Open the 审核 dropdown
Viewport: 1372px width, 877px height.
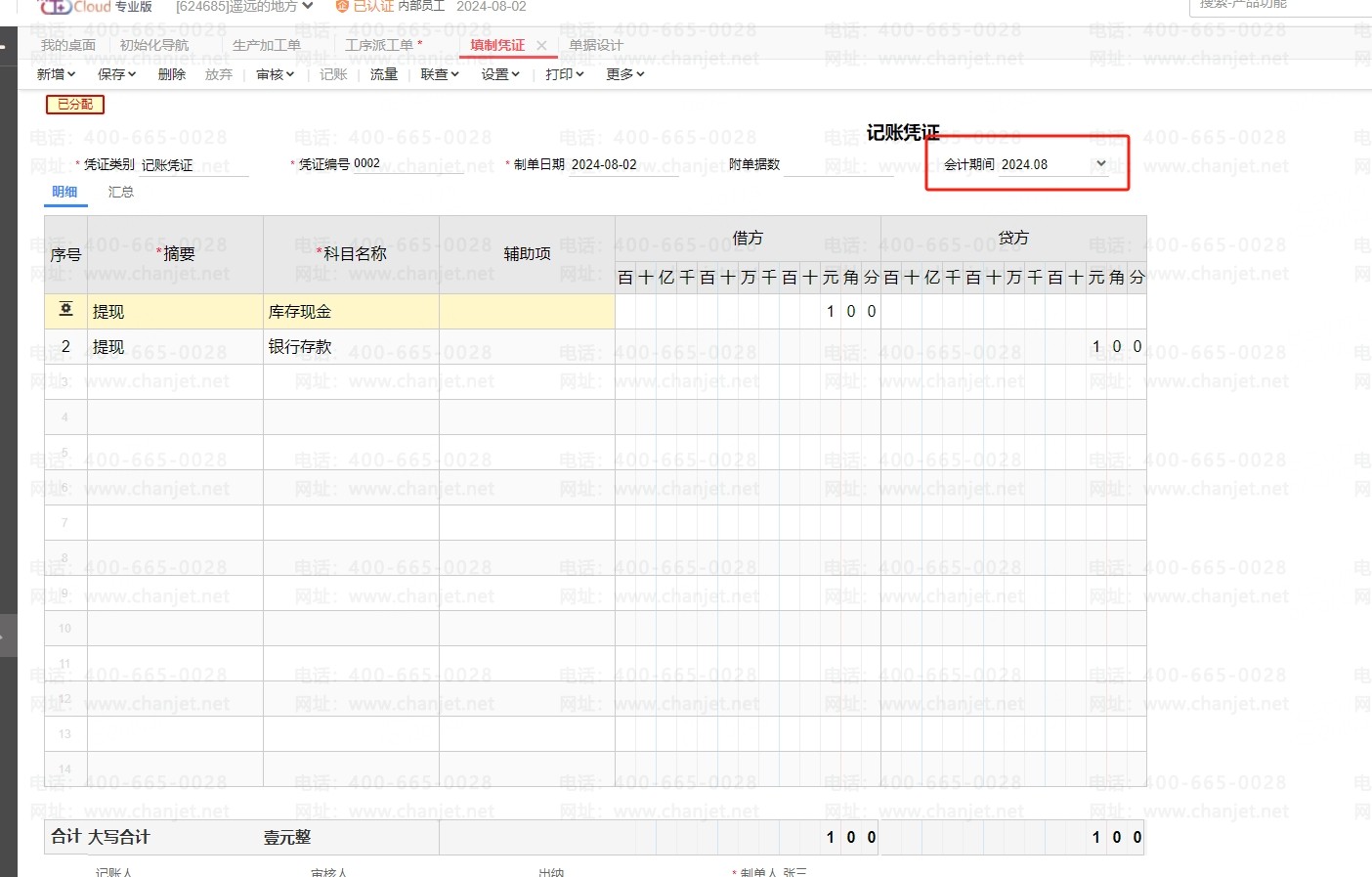point(275,74)
